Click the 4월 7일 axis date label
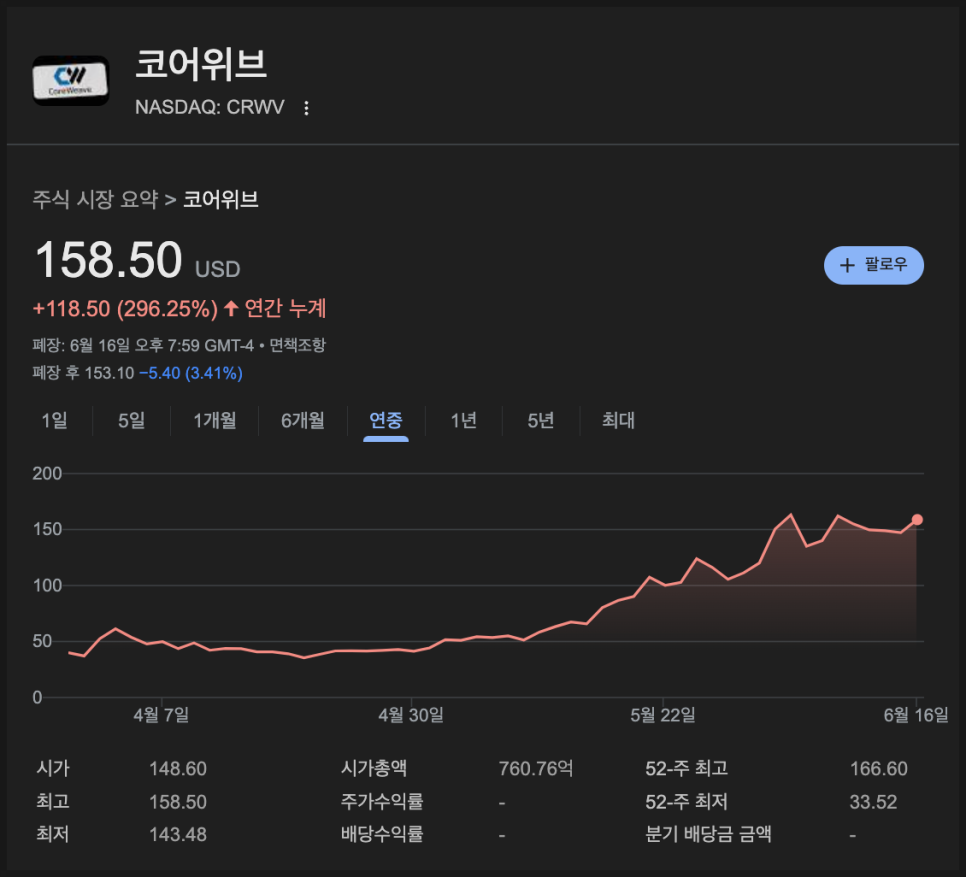The width and height of the screenshot is (966, 877). 161,715
